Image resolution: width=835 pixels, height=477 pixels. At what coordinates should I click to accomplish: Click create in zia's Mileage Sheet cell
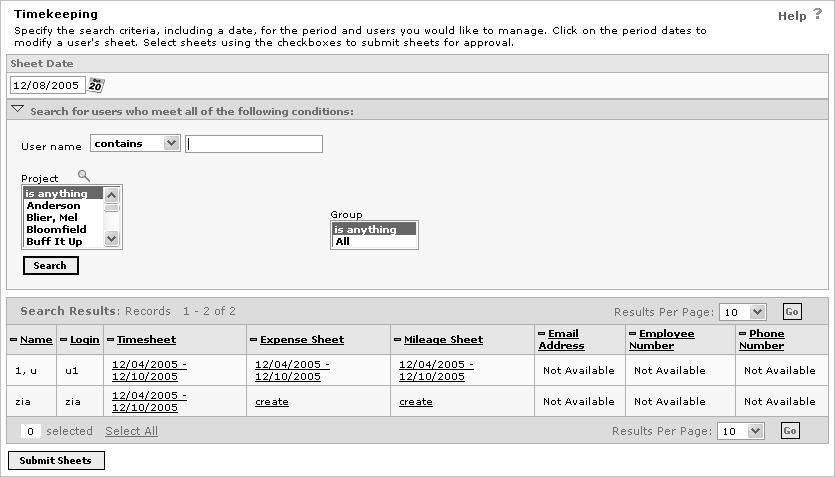tap(416, 402)
